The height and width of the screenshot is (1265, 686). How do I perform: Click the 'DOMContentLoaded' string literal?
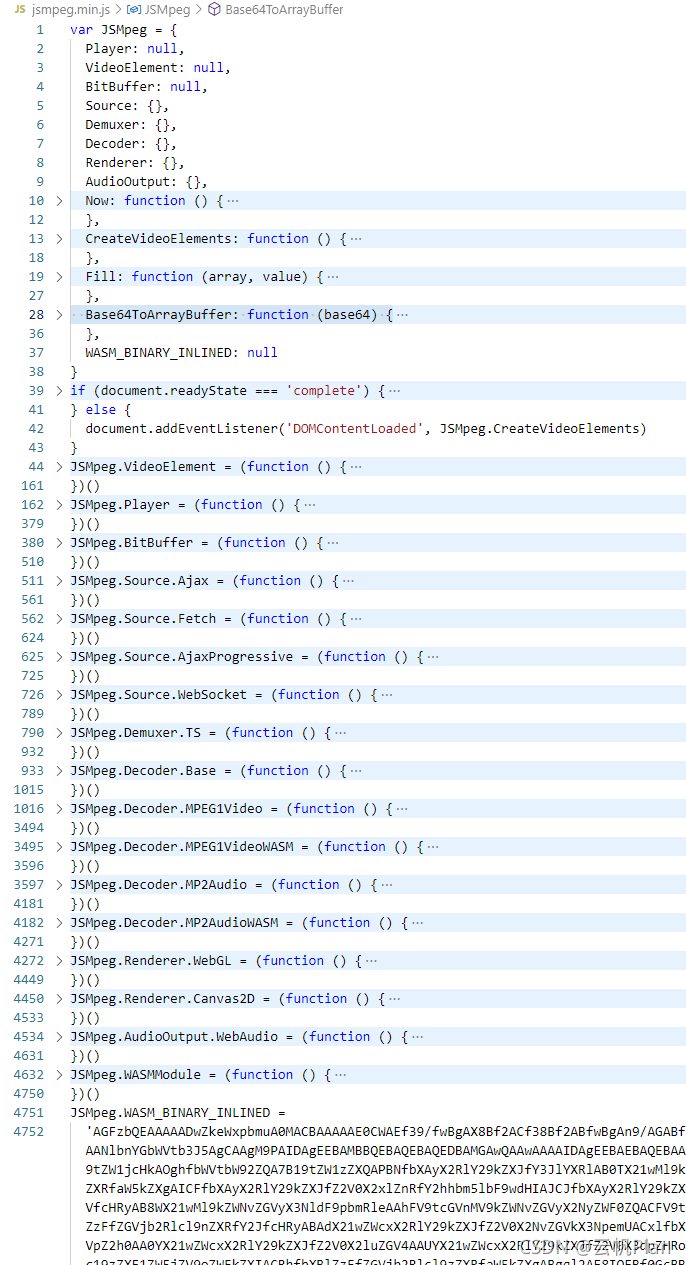coord(355,429)
